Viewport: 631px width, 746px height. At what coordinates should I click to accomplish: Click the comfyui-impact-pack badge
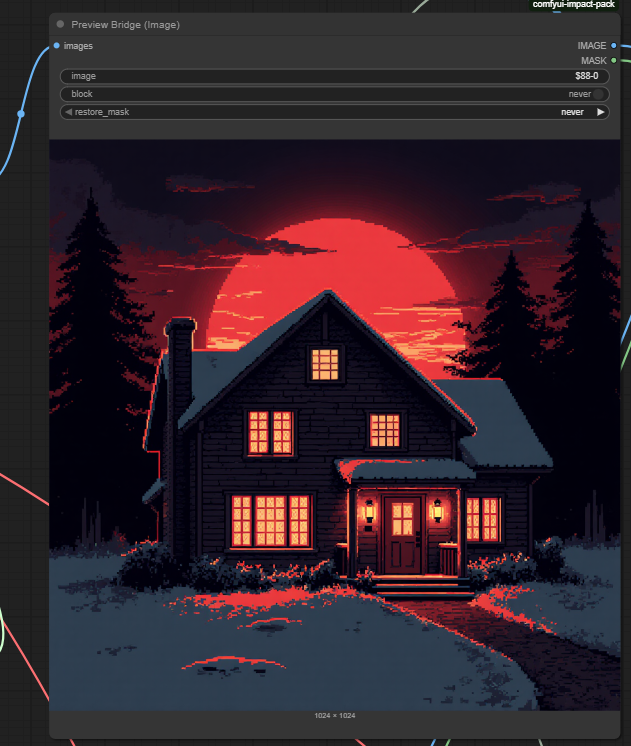[x=573, y=5]
